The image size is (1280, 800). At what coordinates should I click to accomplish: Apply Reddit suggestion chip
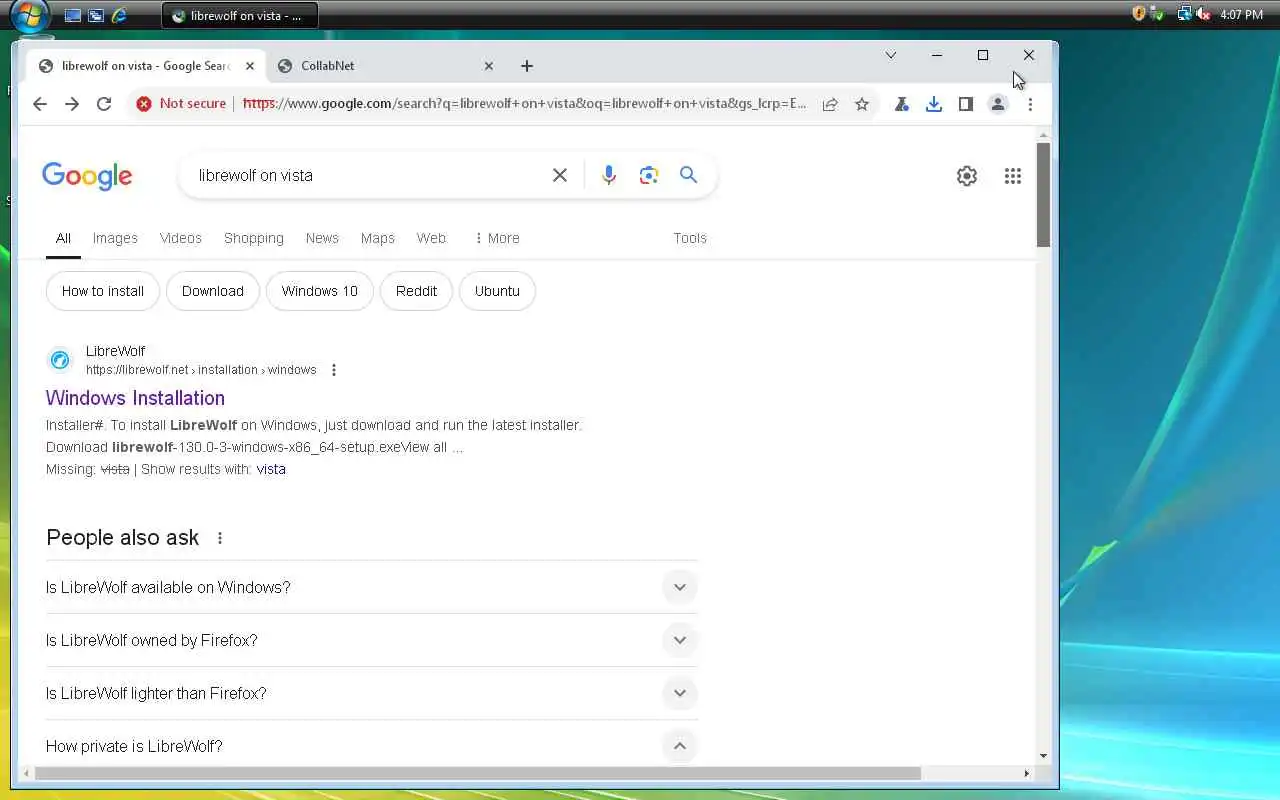point(416,291)
